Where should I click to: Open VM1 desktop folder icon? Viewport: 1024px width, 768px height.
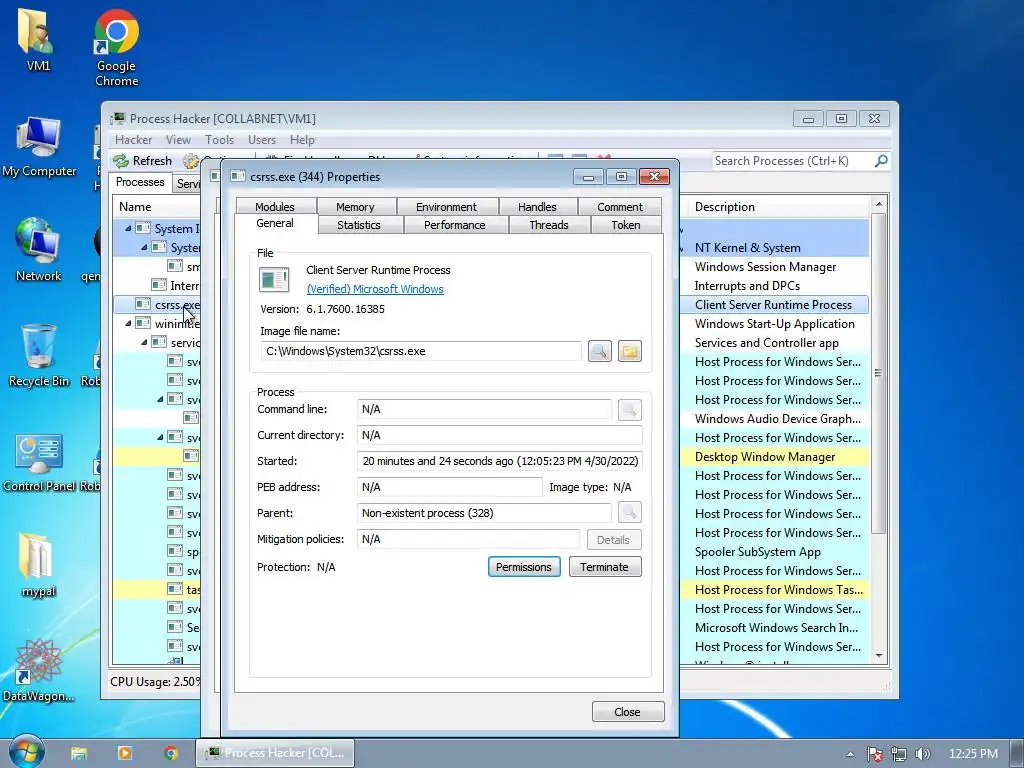tap(38, 39)
